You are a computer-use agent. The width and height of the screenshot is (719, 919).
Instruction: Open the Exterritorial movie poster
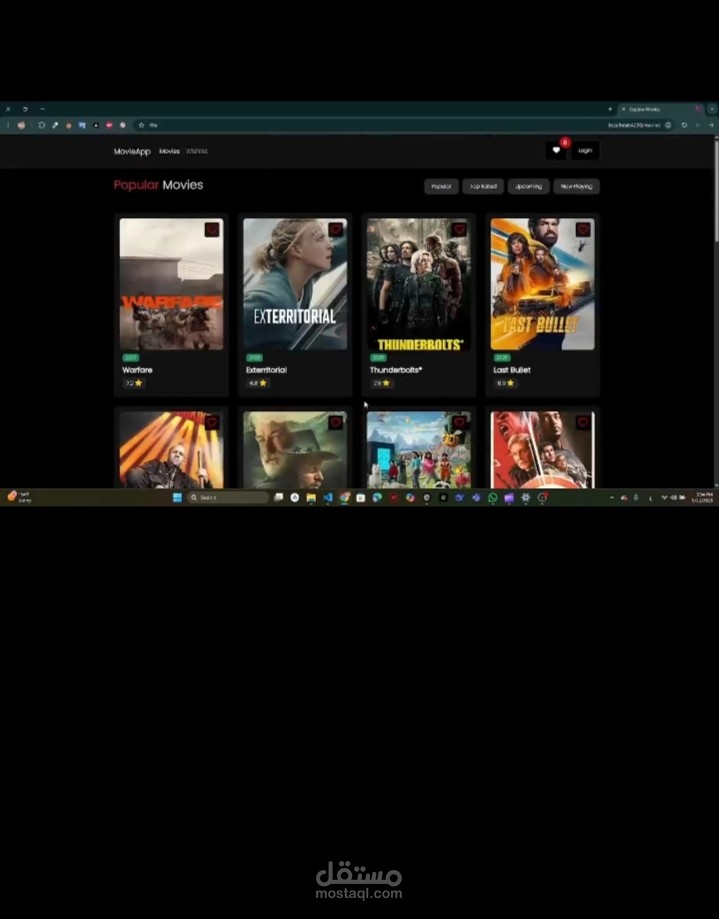tap(295, 284)
